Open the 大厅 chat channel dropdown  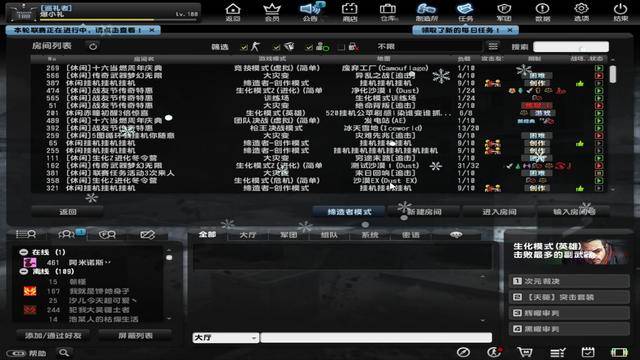pos(225,338)
